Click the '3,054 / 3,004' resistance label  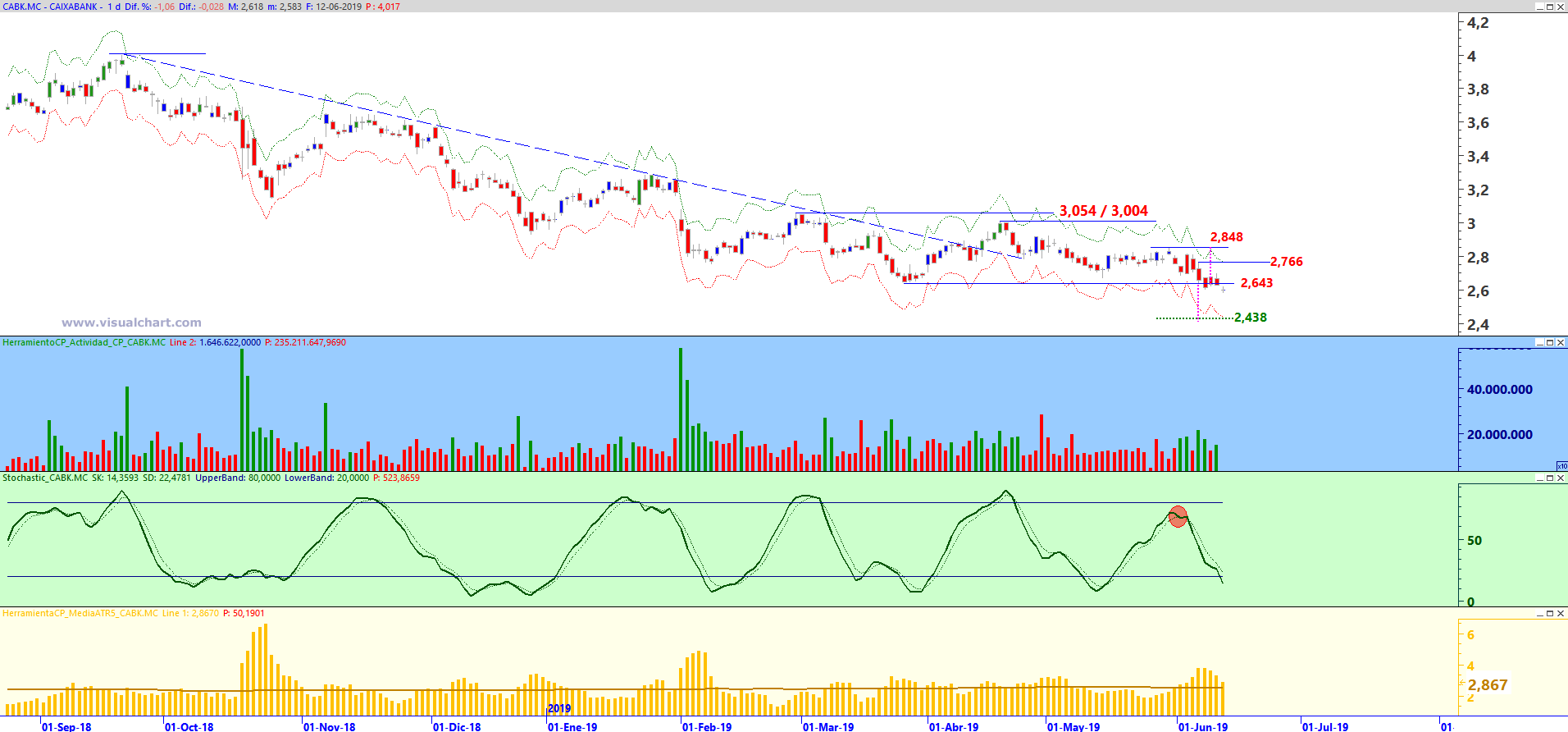coord(1104,211)
